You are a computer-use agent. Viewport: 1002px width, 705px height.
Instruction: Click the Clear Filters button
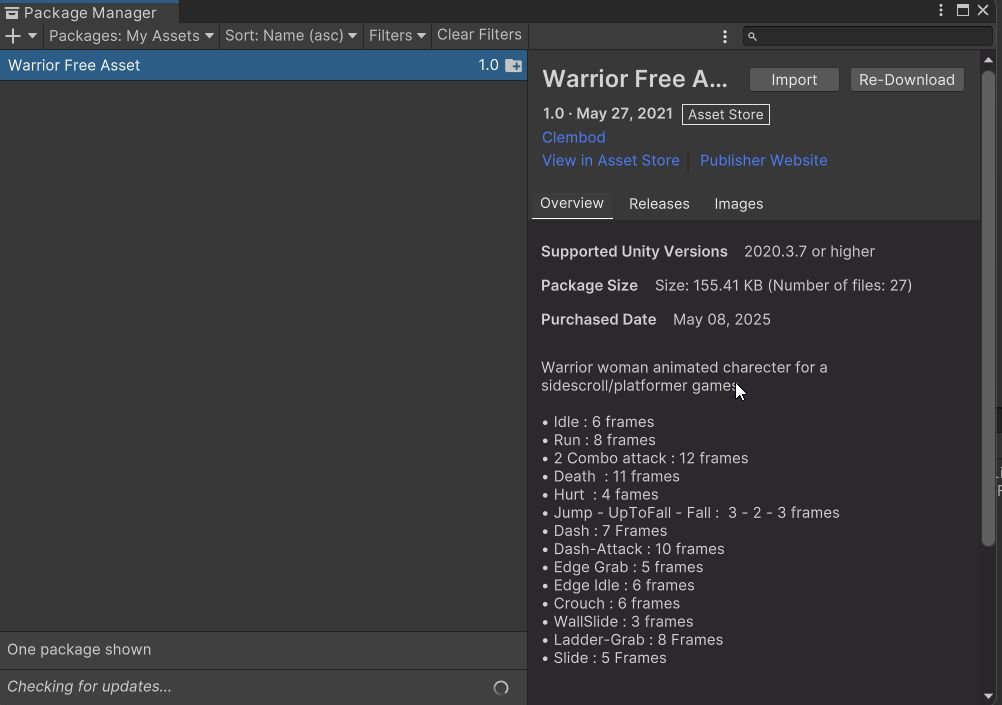click(479, 35)
